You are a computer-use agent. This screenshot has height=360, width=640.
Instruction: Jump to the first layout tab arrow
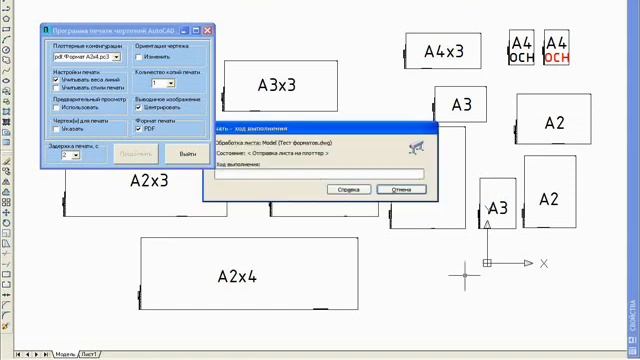coord(18,354)
